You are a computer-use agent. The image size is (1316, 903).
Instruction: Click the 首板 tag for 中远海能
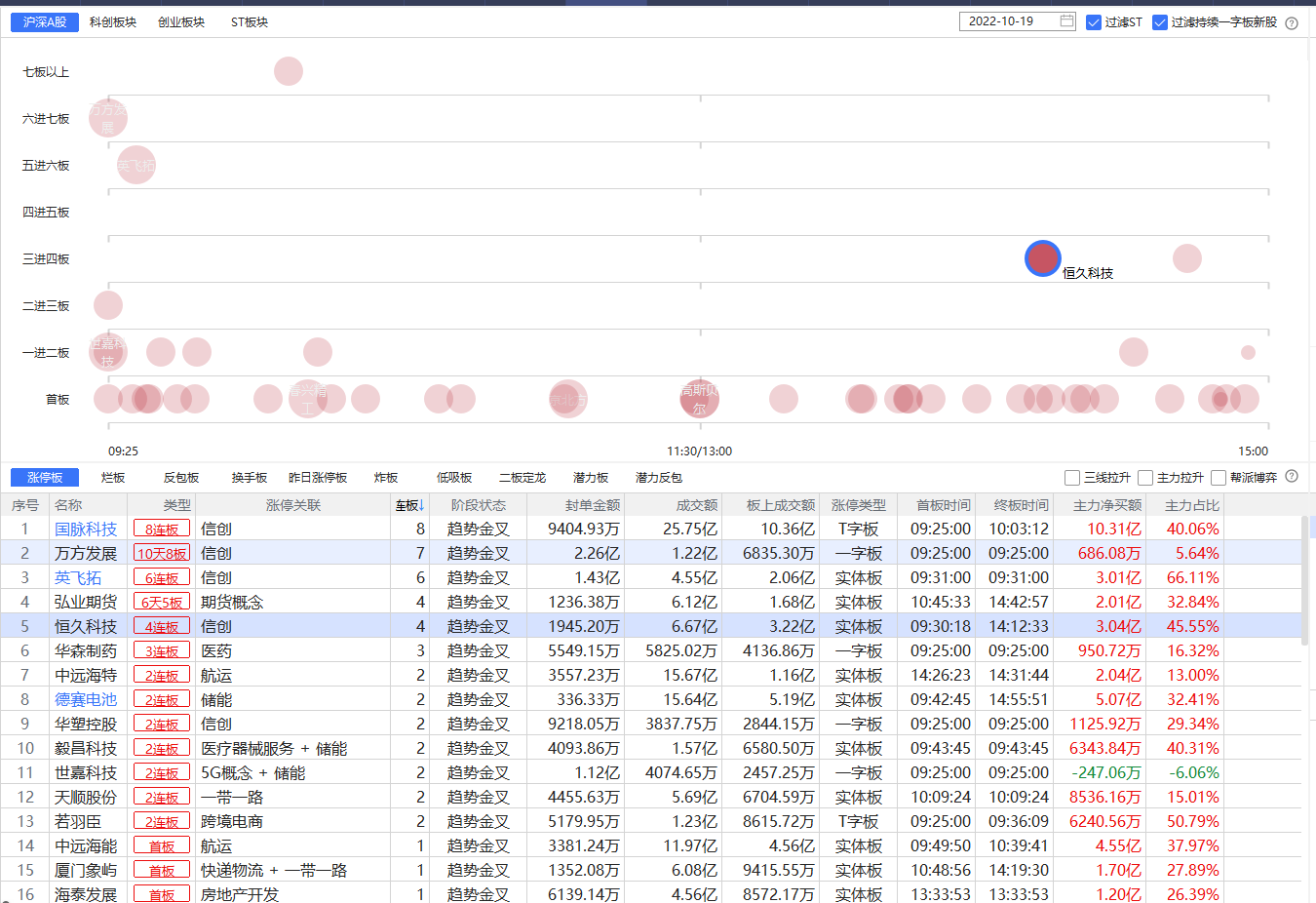coord(162,845)
